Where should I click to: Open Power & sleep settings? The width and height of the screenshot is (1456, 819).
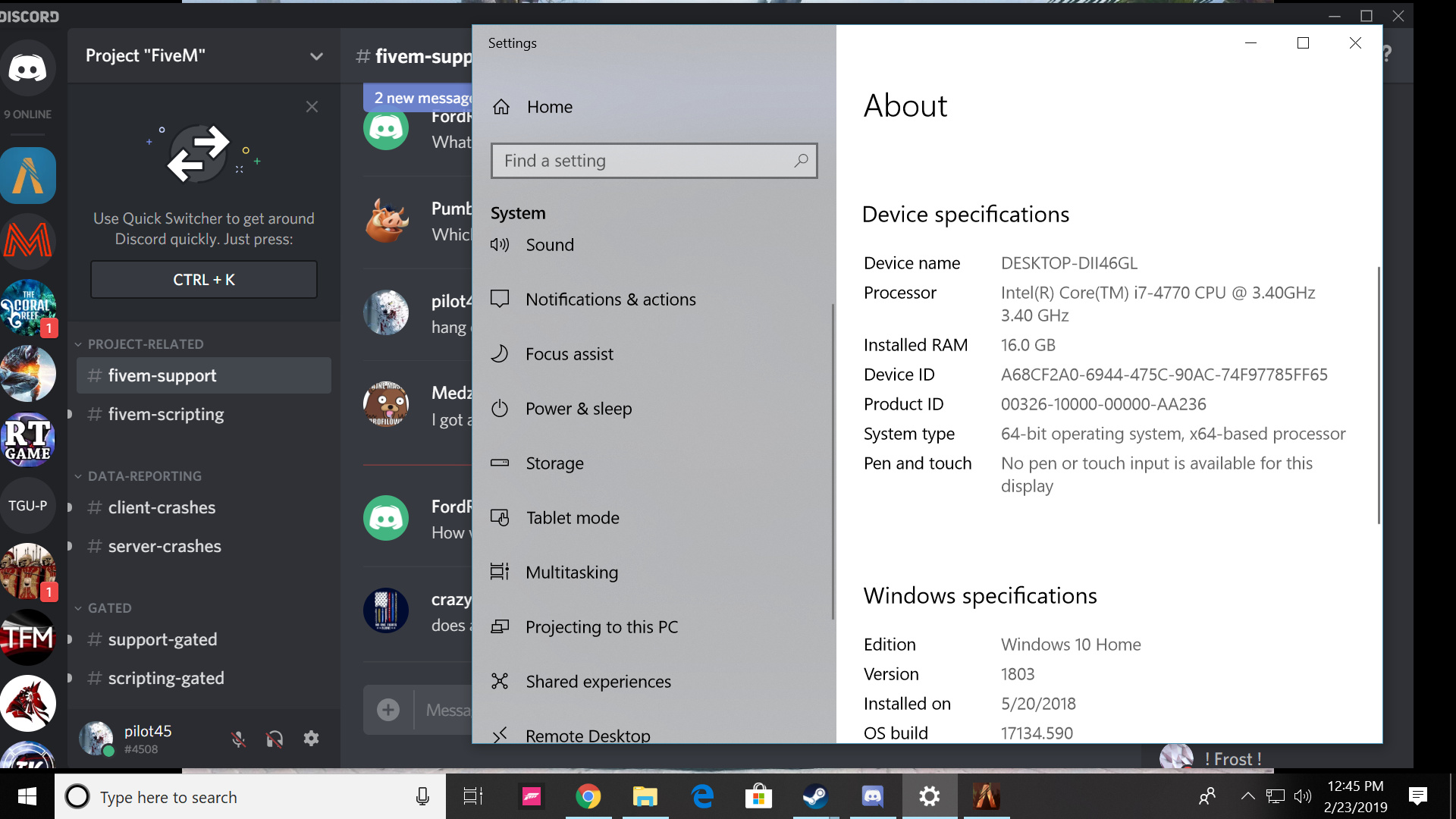pyautogui.click(x=579, y=408)
